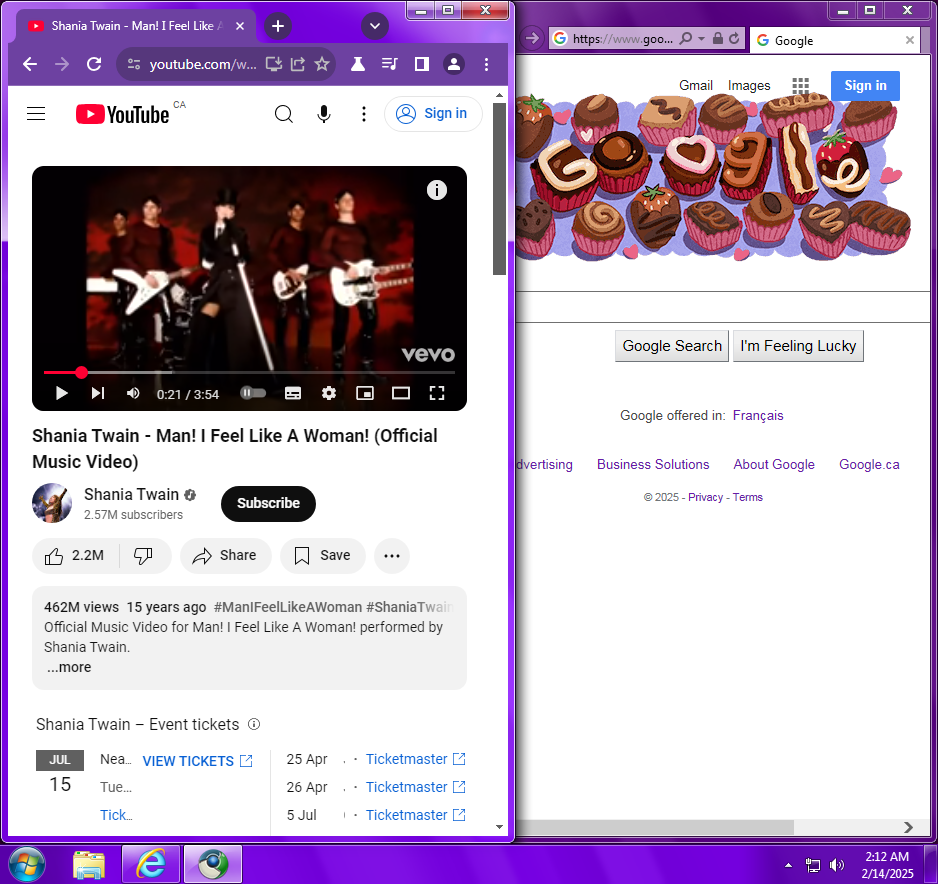Screen dimensions: 938x884
Task: Open the more actions ellipsis below video
Action: pos(392,556)
